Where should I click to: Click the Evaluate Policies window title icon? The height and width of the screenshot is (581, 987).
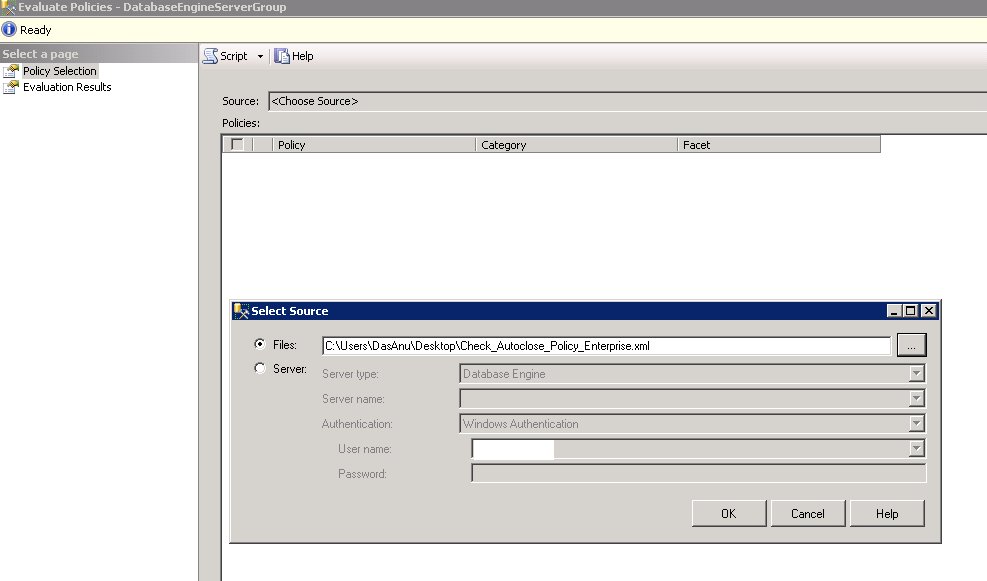pyautogui.click(x=9, y=7)
